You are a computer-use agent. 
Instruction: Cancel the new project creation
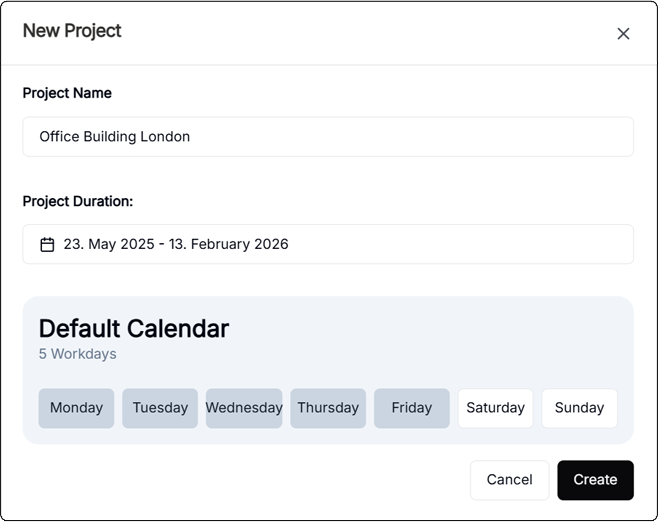tap(509, 480)
